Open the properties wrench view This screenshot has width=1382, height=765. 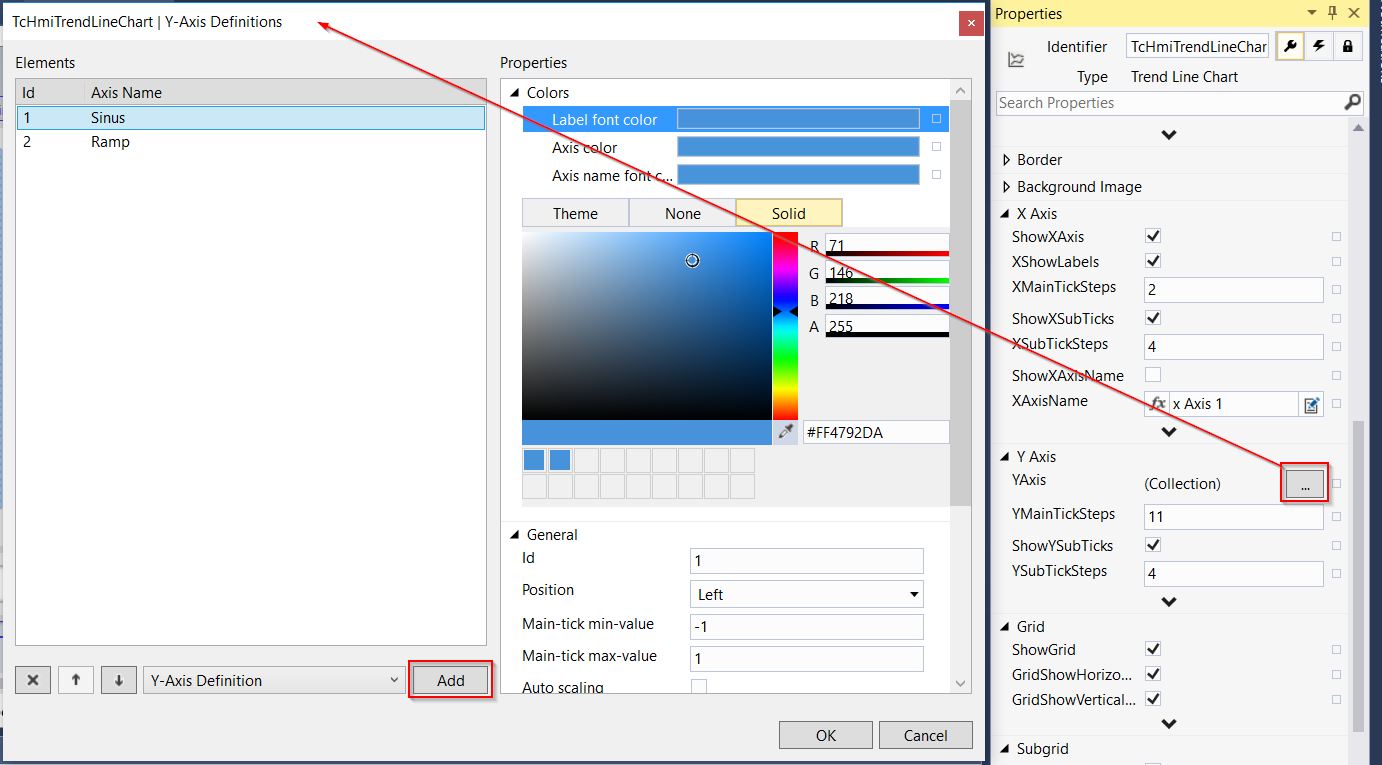point(1290,46)
